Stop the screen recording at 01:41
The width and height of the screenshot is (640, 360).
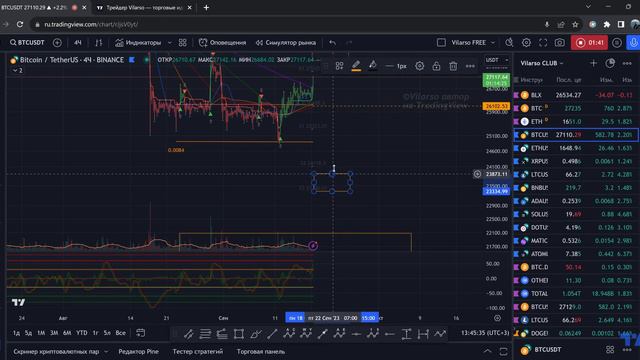(x=589, y=42)
